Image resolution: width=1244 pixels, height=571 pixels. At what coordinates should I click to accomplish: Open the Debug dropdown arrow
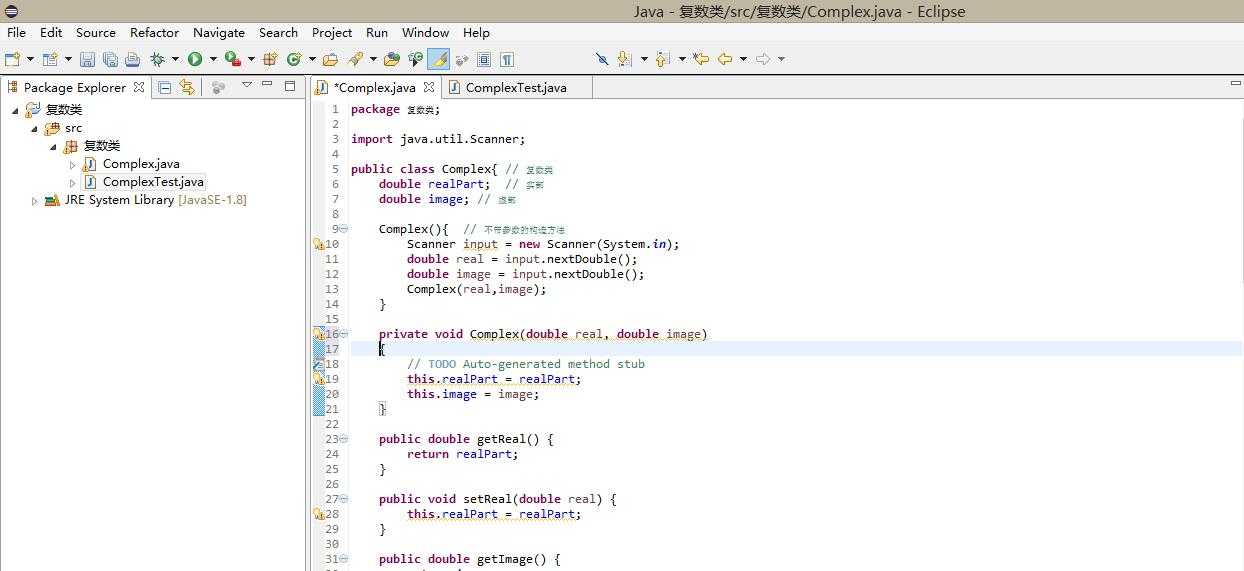pyautogui.click(x=175, y=59)
